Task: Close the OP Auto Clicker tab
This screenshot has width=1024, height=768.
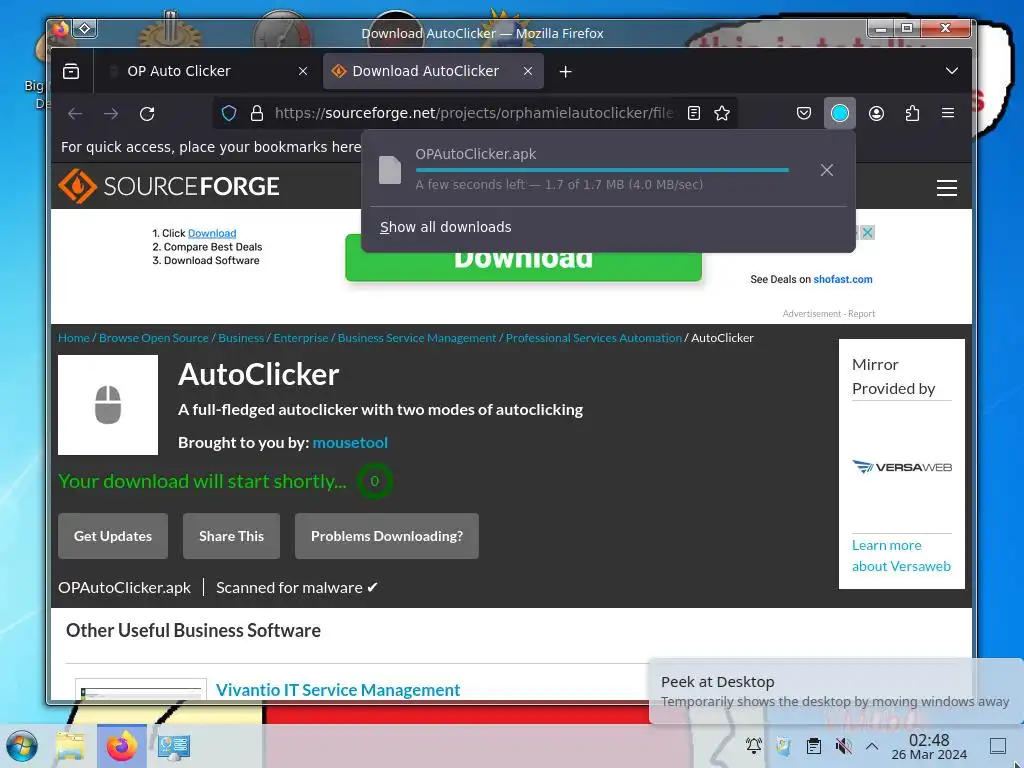Action: (x=303, y=71)
